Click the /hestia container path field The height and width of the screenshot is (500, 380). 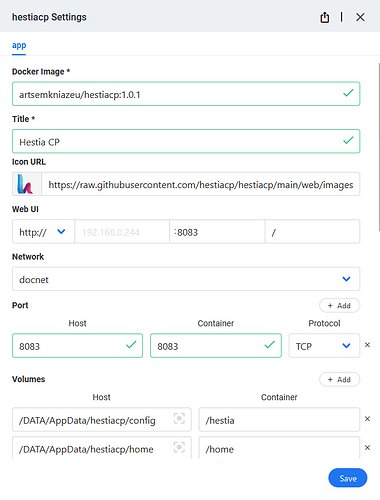279,420
